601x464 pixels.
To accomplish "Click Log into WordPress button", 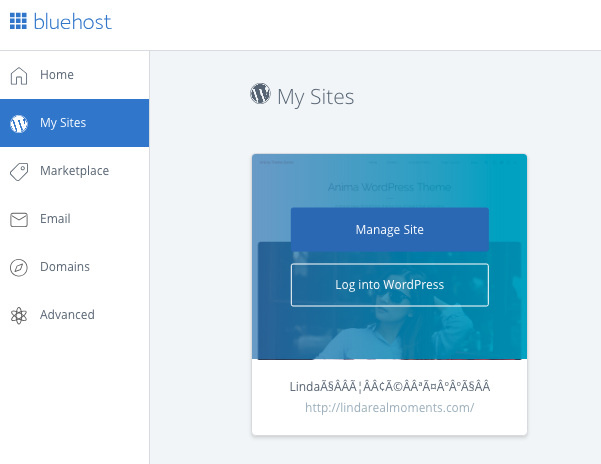I will coord(389,285).
